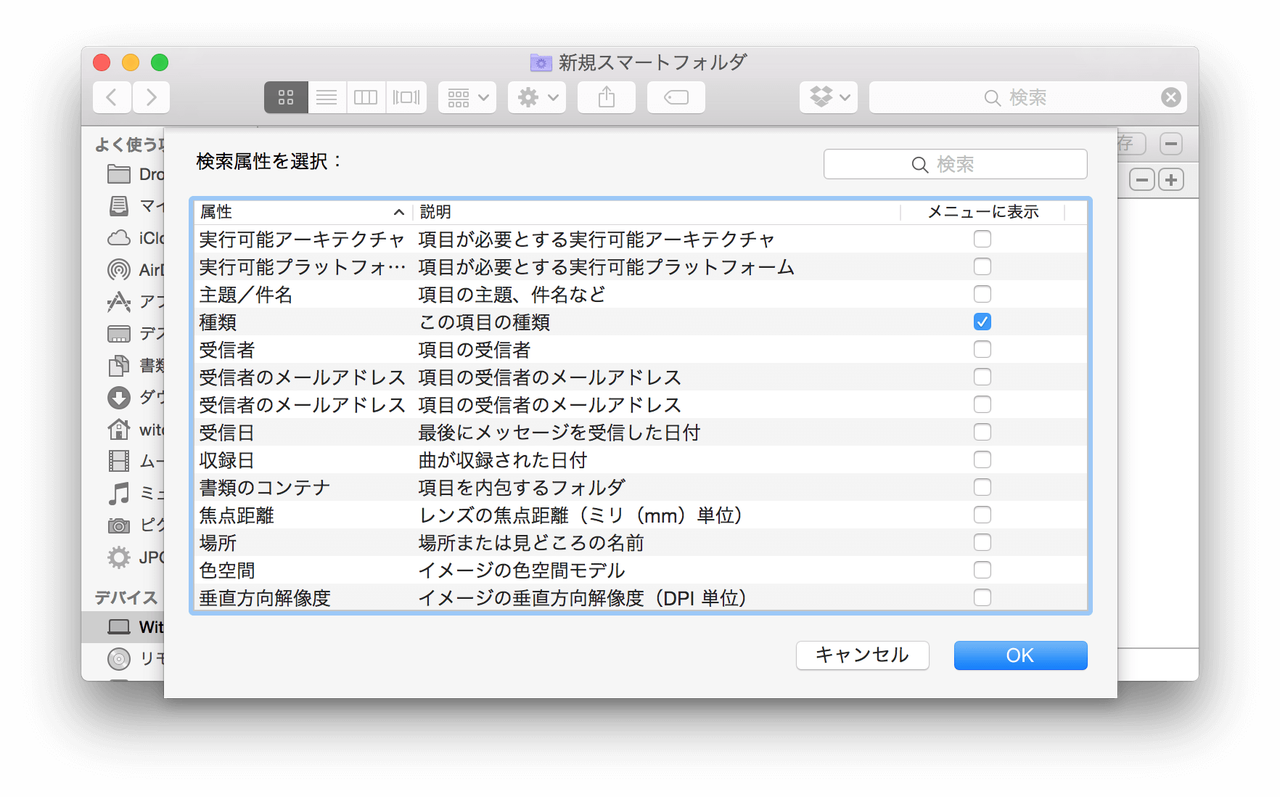
Task: Go back with the toolbar back arrow
Action: tap(112, 97)
